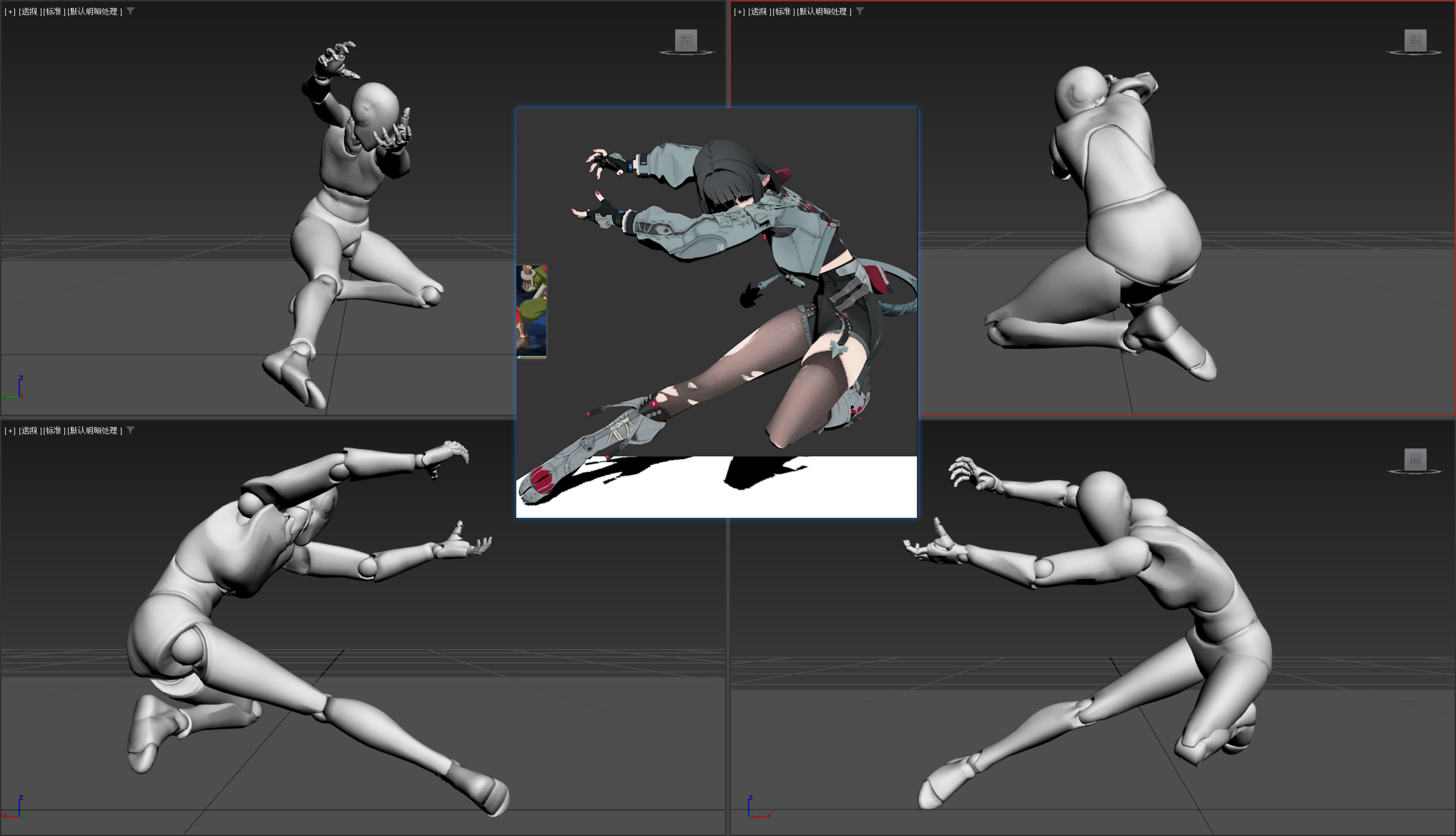The height and width of the screenshot is (836, 1456).
Task: Open the [+] general menu in top-left viewport
Action: click(x=10, y=11)
